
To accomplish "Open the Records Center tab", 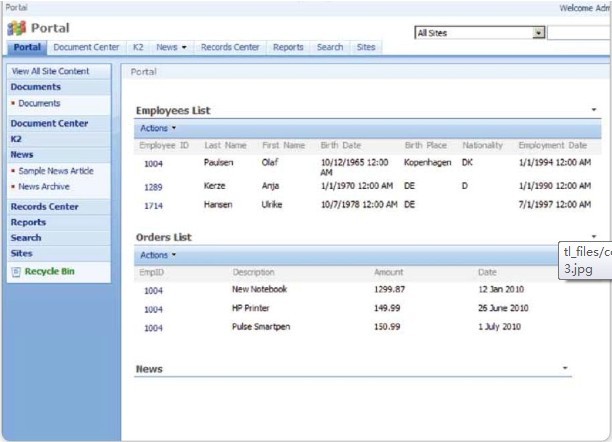I will [x=230, y=47].
